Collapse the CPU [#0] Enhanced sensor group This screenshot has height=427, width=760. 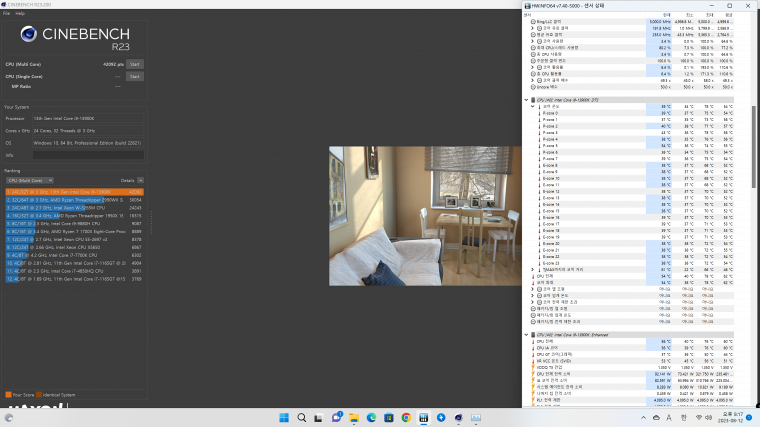click(x=526, y=335)
